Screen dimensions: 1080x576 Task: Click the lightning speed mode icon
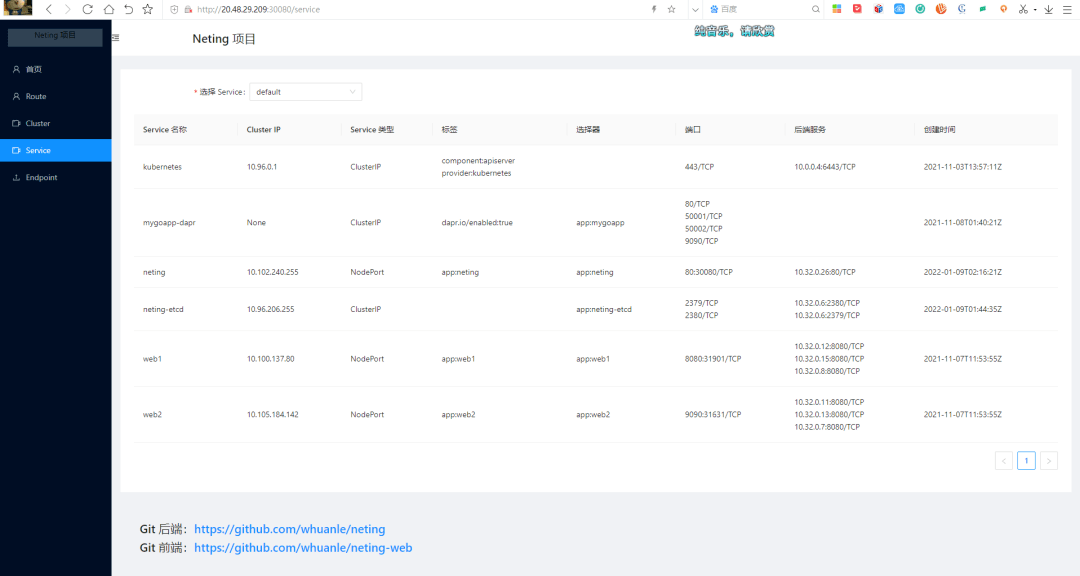pos(654,9)
